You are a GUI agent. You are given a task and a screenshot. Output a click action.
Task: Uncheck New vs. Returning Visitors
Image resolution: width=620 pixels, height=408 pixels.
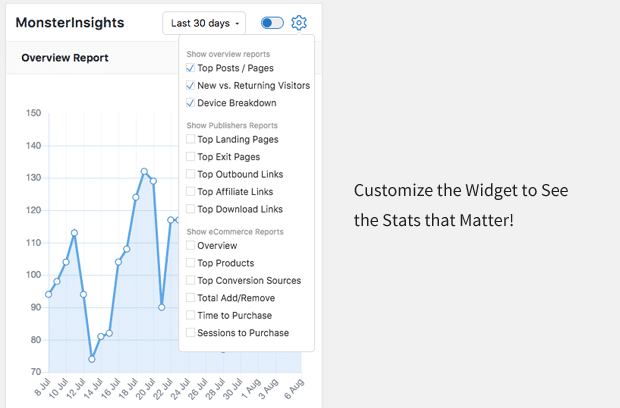(x=190, y=85)
